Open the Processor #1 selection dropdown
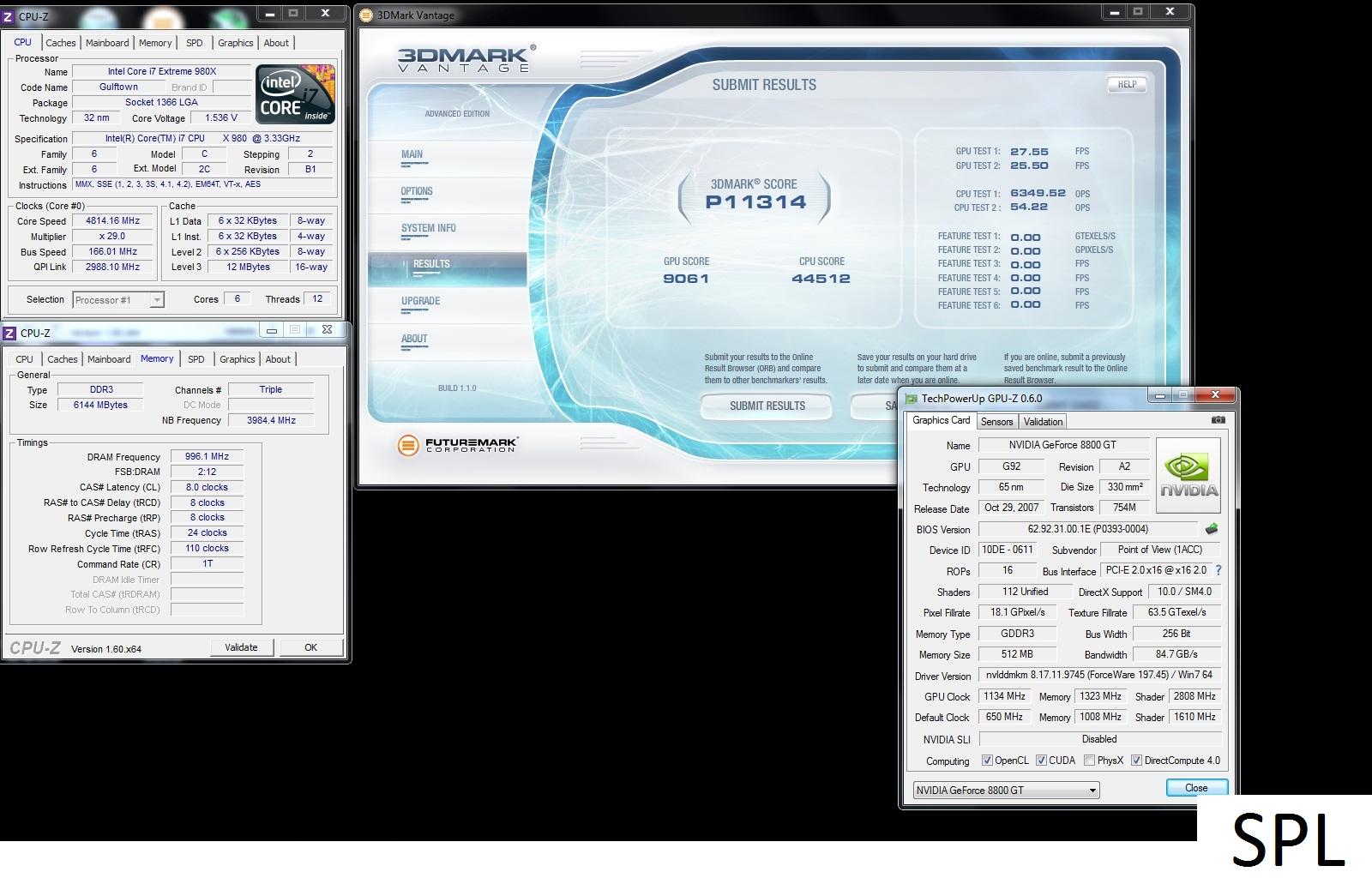Screen dimensions: 1372x878 tap(157, 300)
